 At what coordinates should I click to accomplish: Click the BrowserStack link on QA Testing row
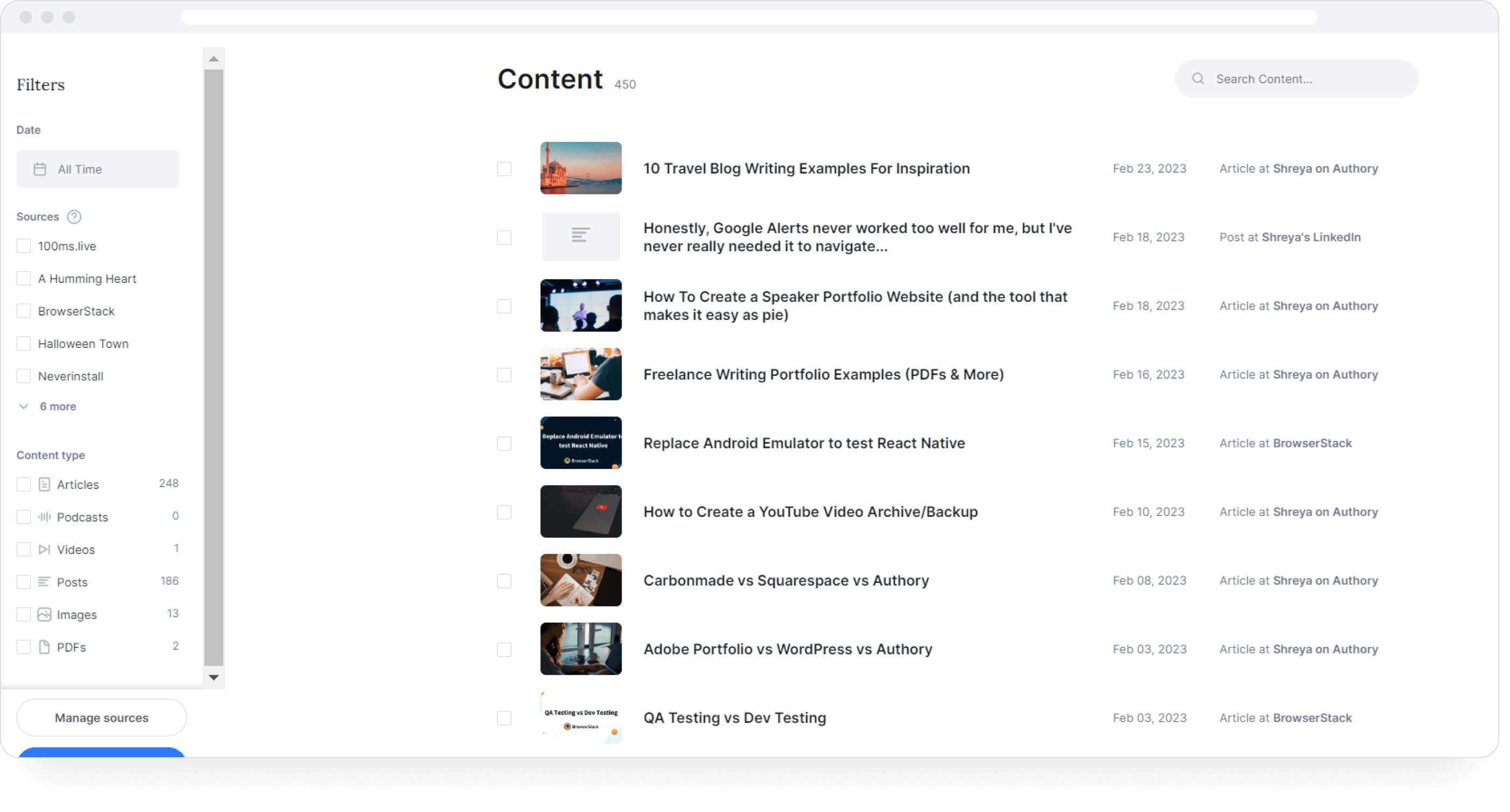click(x=1312, y=717)
